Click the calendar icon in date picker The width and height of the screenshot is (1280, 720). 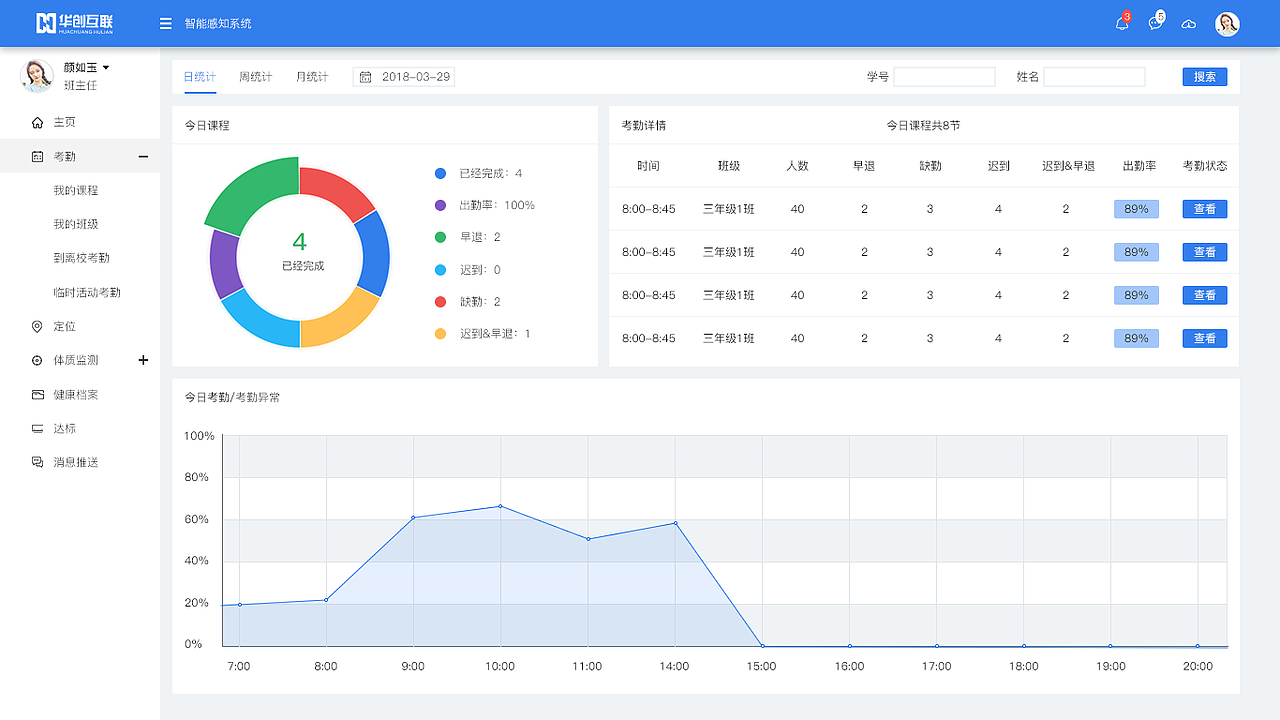[x=366, y=77]
